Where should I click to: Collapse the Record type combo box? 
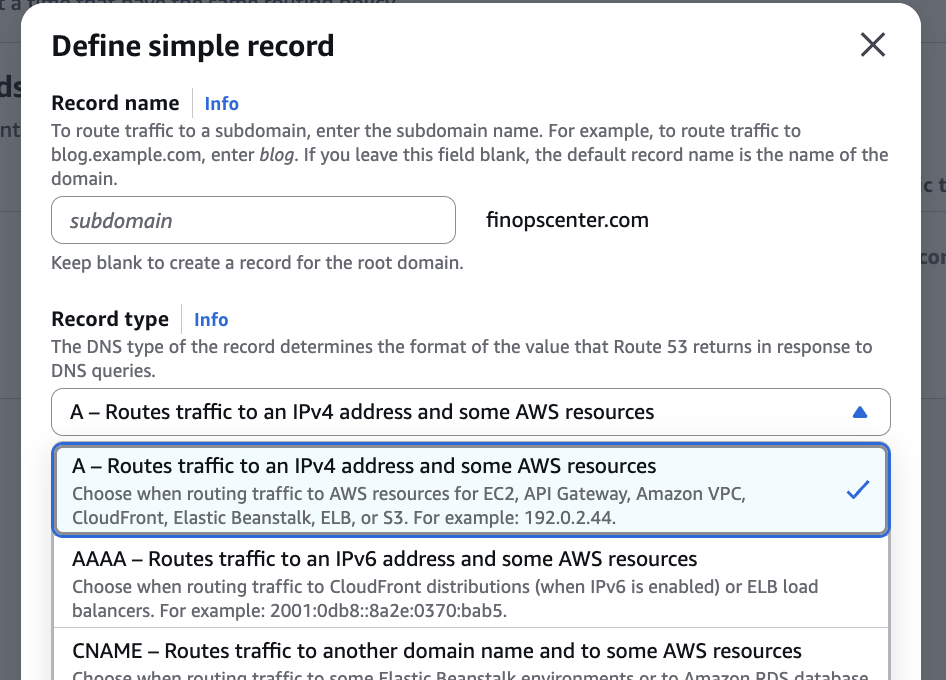pos(470,412)
